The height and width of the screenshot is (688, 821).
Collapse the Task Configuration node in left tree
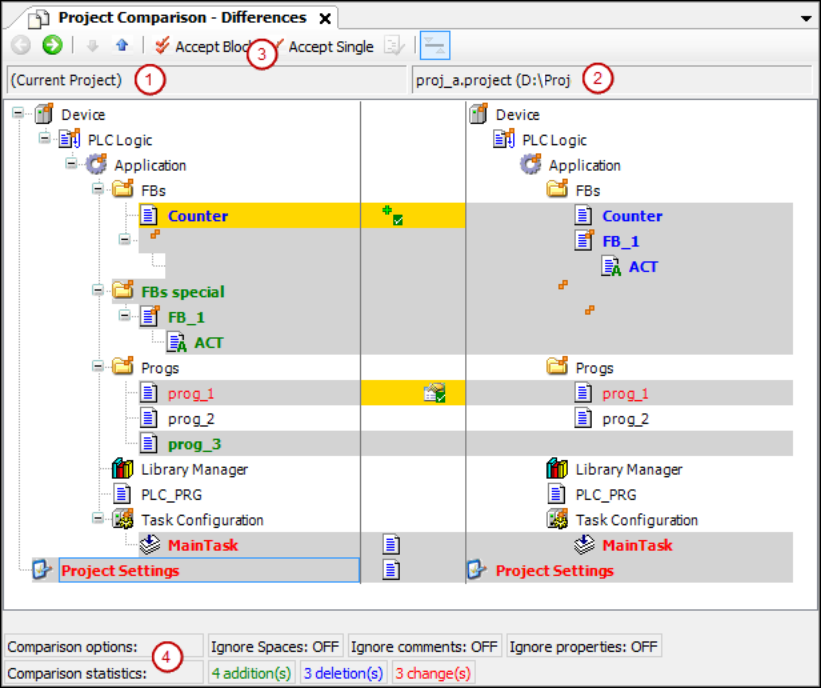98,520
